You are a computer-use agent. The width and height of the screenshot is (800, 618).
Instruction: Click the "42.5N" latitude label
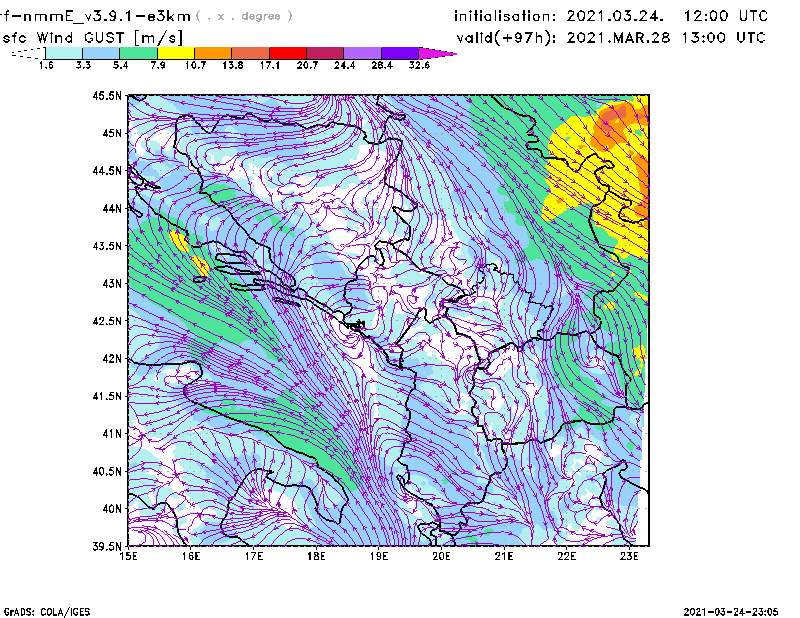pos(107,321)
